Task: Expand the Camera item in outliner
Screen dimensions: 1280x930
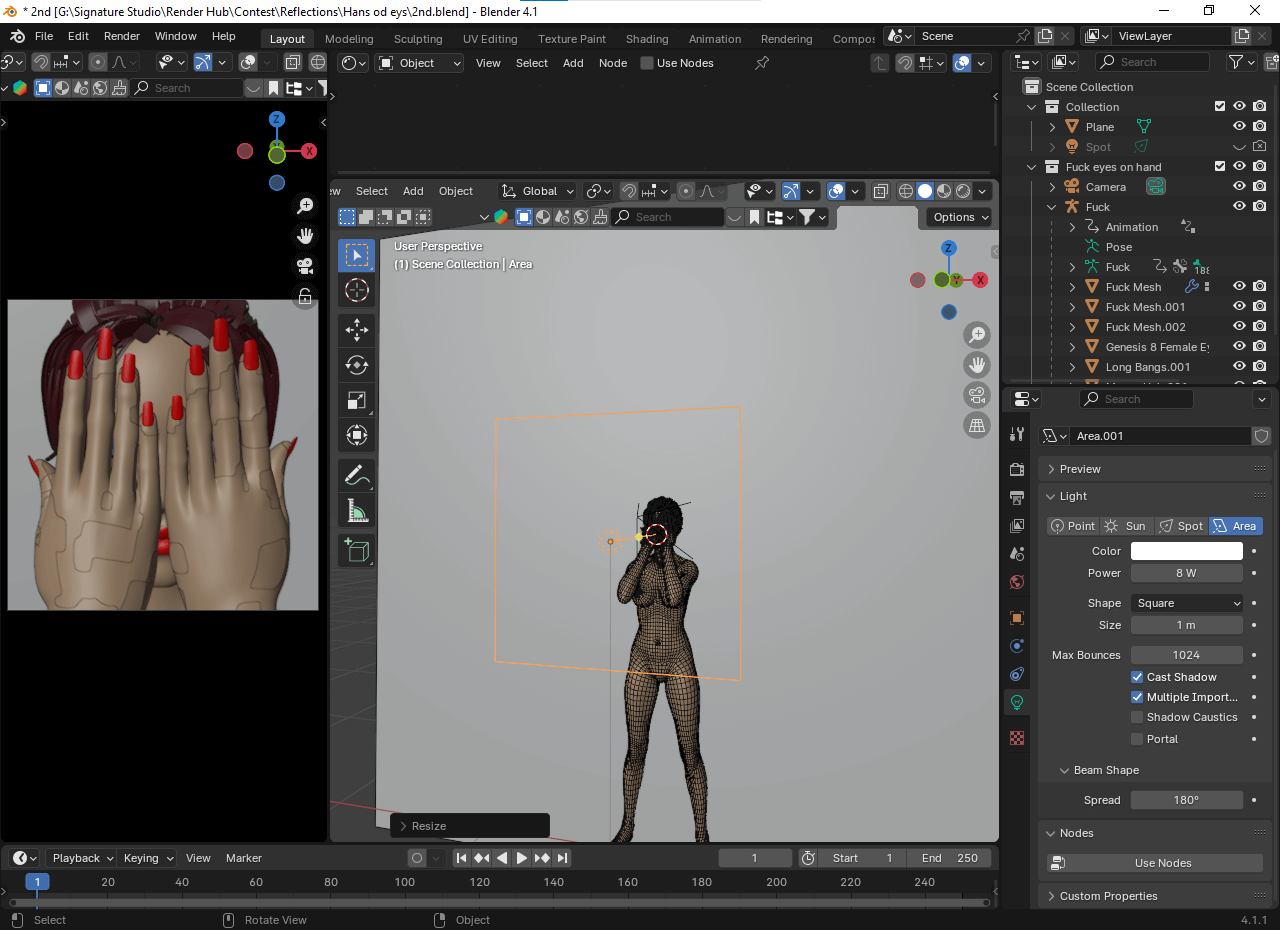Action: pos(1052,187)
